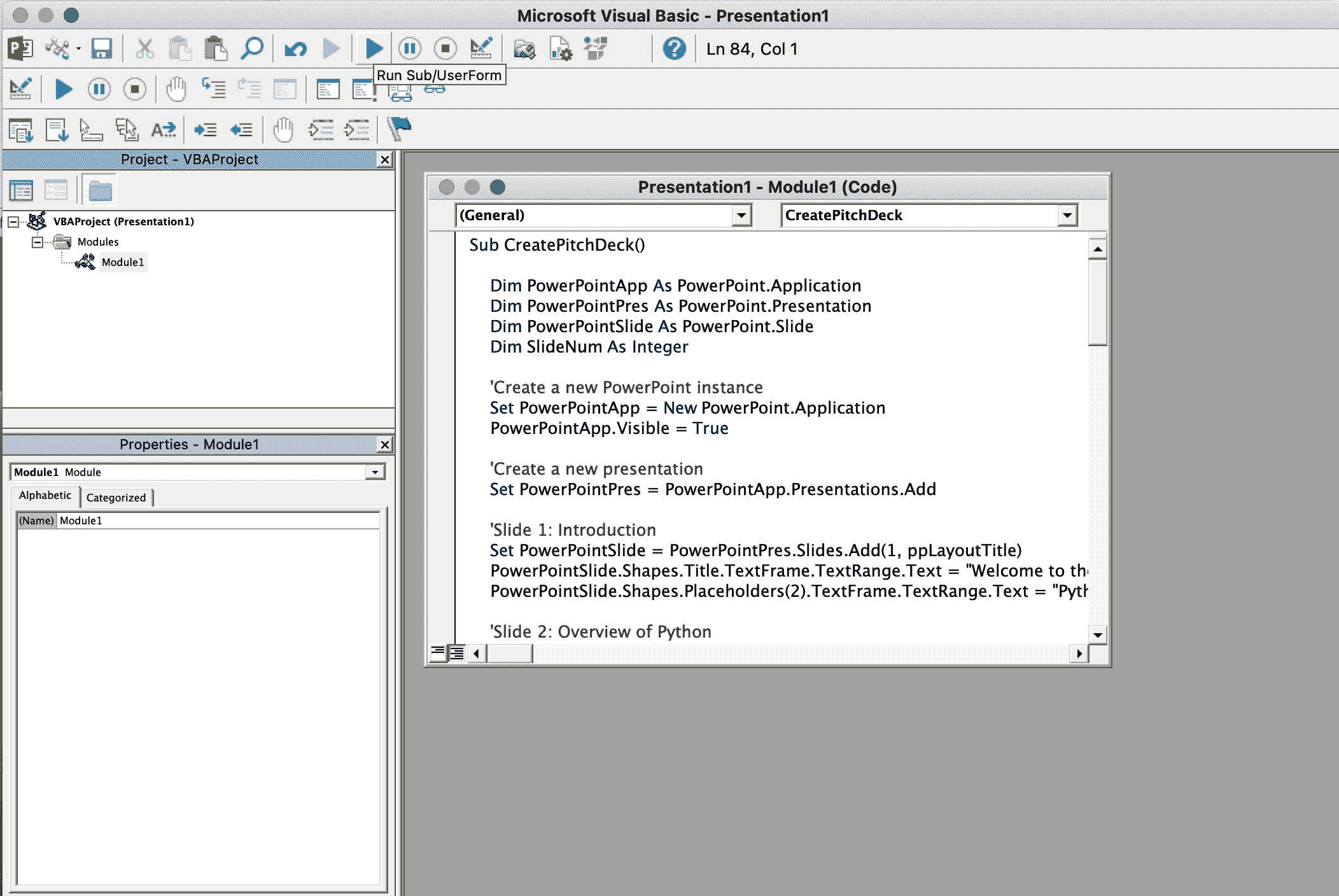The image size is (1339, 896).
Task: Open the CreatePitchDeck procedure dropdown
Action: [x=1067, y=215]
